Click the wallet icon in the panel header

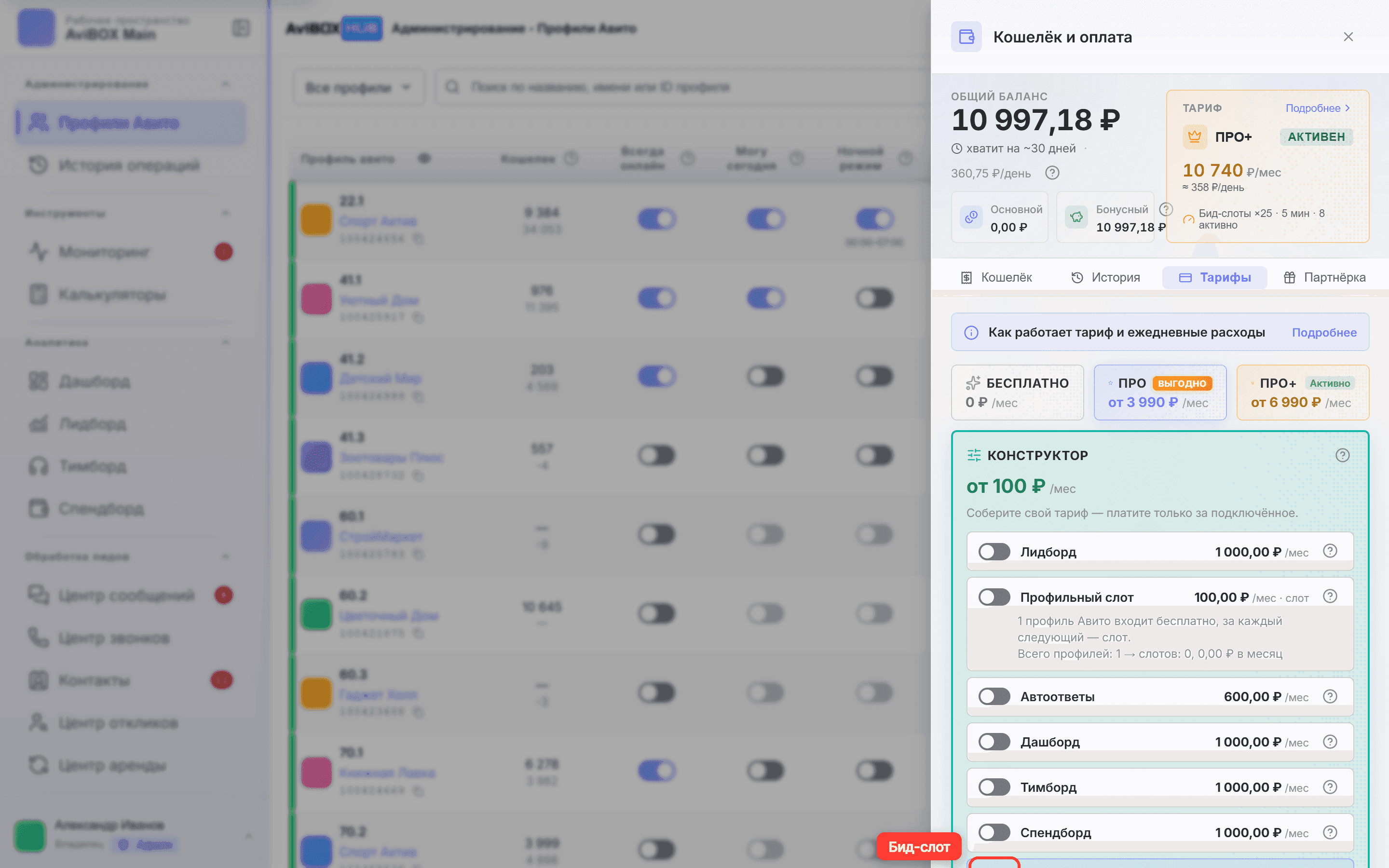click(967, 37)
